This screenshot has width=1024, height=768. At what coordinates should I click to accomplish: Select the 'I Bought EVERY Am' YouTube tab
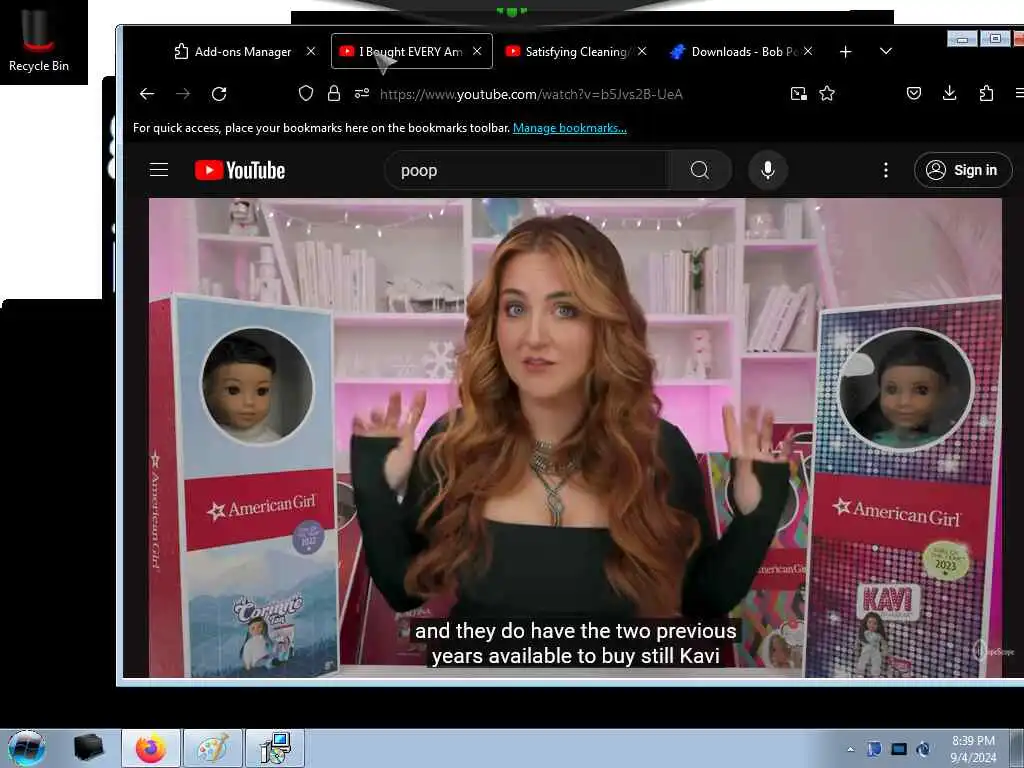[x=411, y=52]
